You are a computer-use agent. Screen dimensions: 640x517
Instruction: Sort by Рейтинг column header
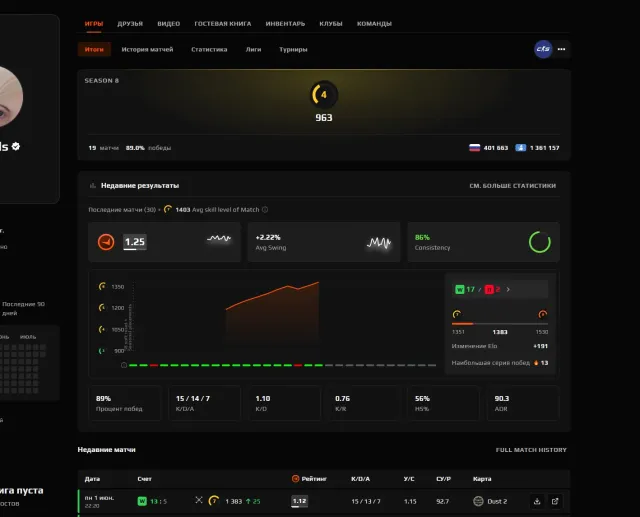tap(309, 479)
